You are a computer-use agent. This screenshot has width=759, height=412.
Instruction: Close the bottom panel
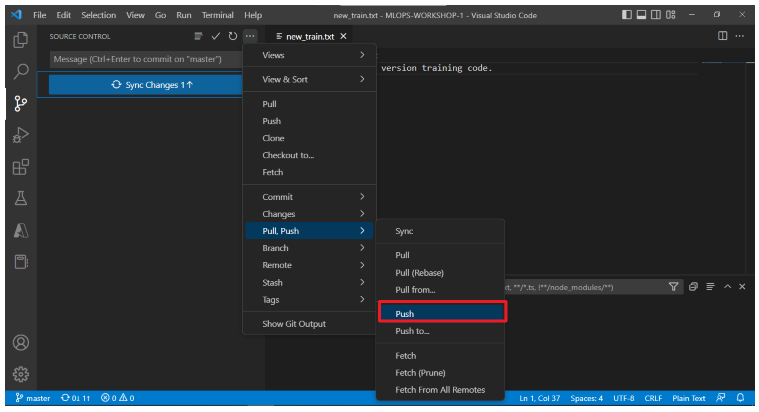click(x=742, y=287)
